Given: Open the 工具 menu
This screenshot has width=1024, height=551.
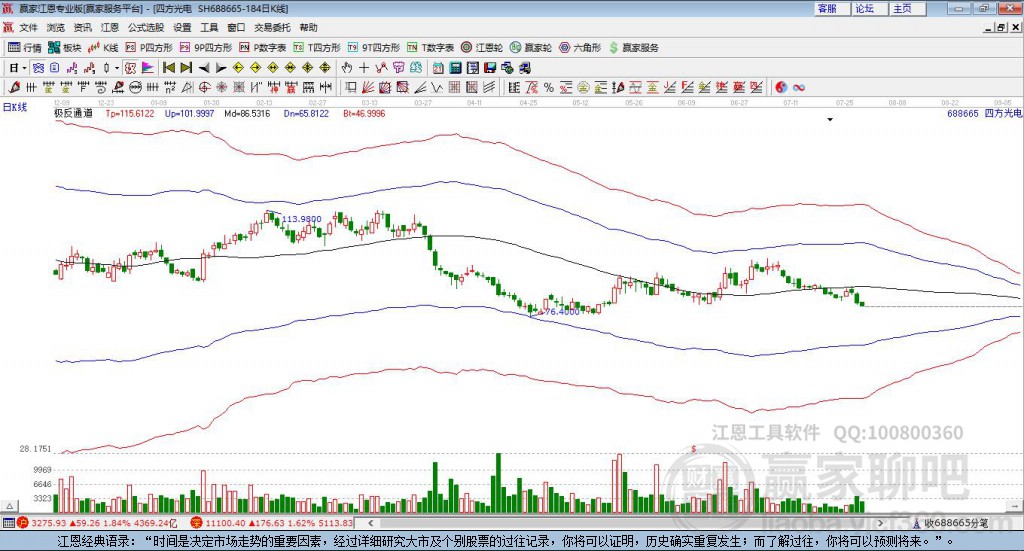Looking at the screenshot, I should click(209, 27).
